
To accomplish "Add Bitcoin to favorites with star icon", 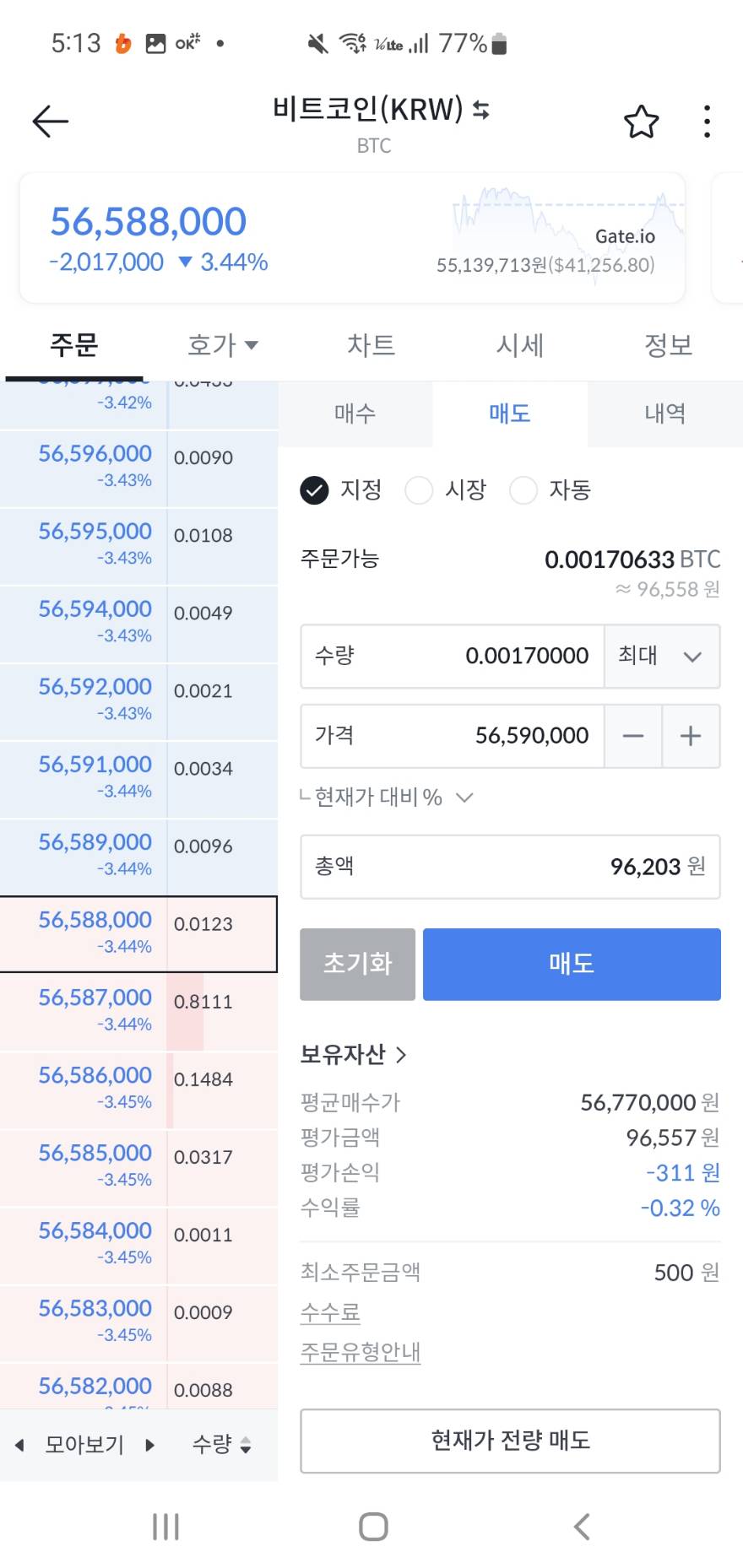I will pyautogui.click(x=641, y=122).
